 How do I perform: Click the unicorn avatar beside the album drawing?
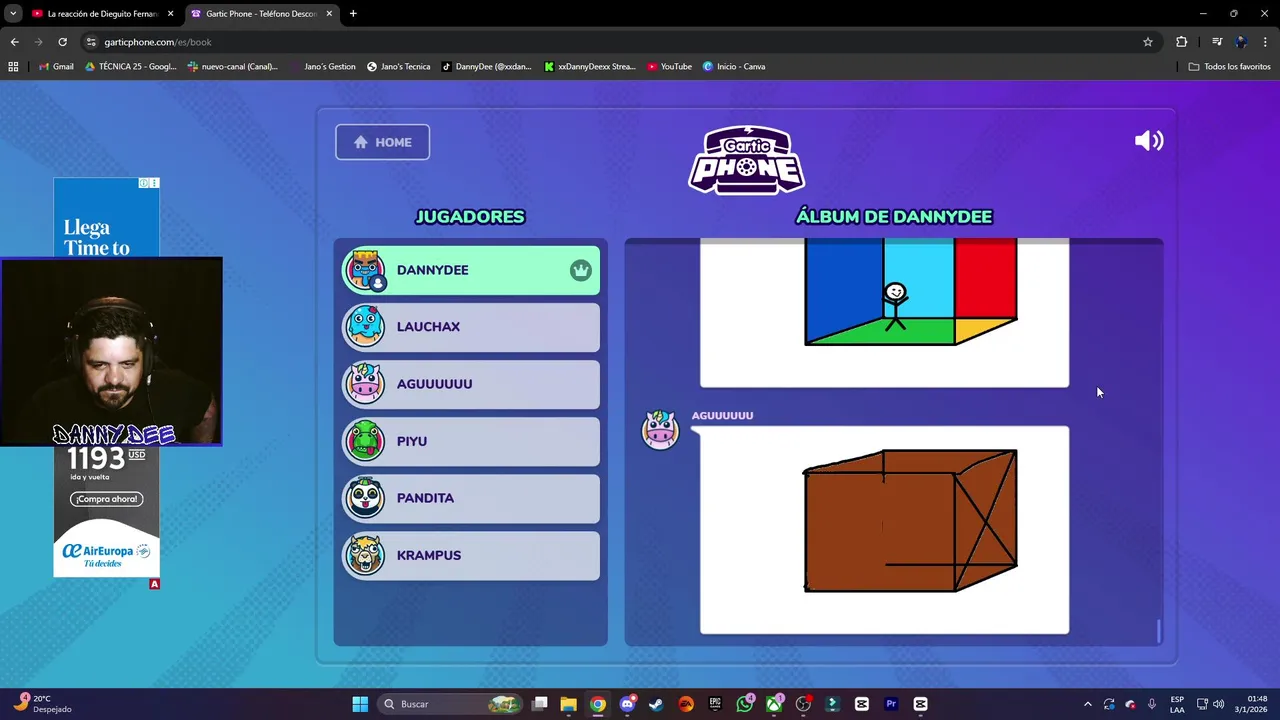point(660,430)
